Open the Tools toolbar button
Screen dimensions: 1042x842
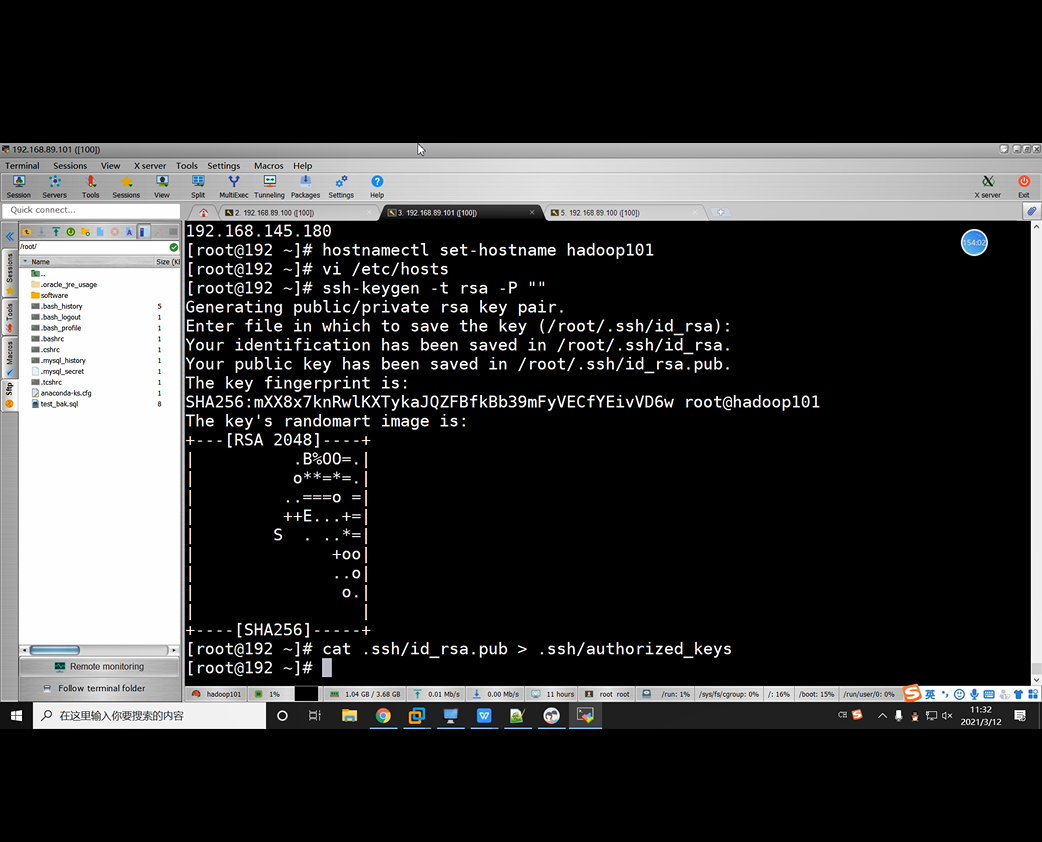90,187
